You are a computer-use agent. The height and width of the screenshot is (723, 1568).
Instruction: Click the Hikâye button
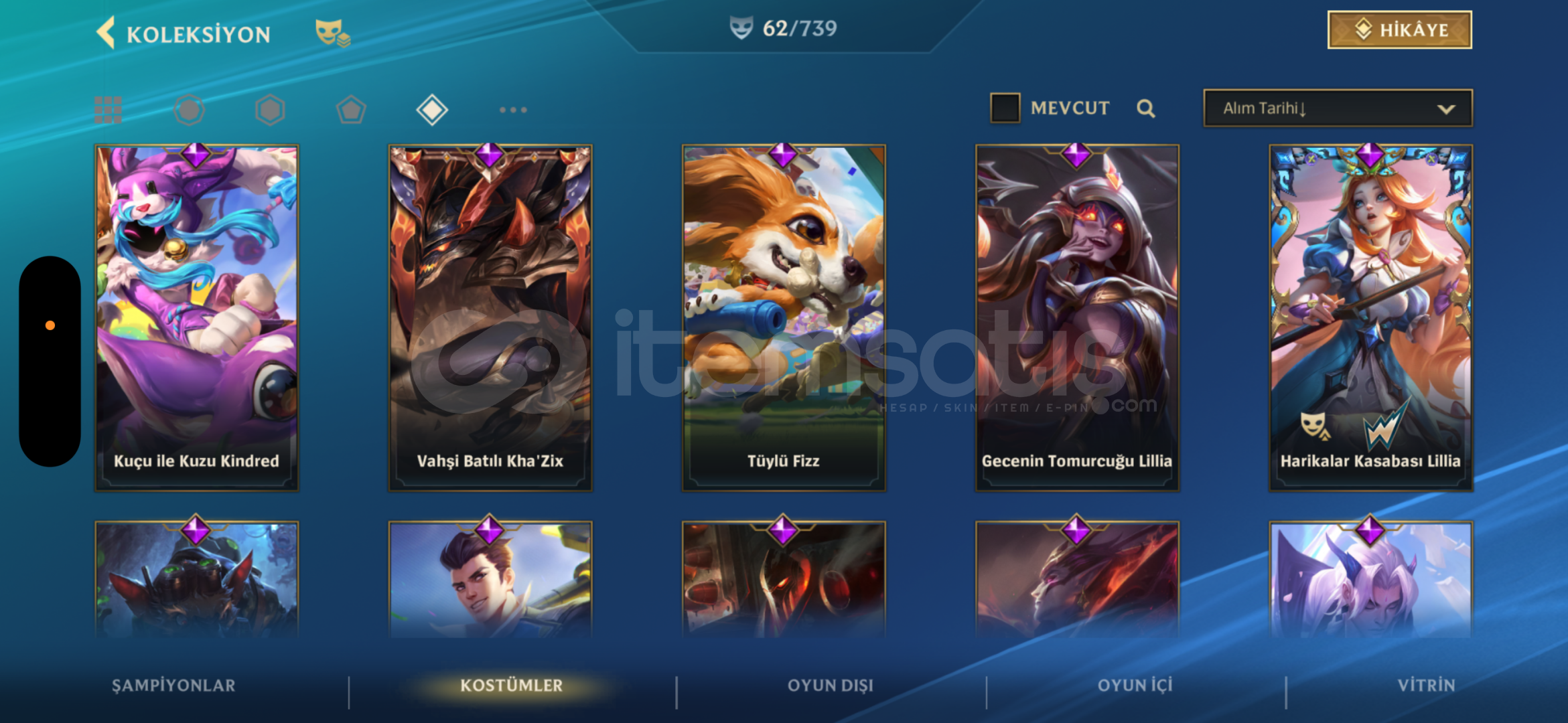pos(1399,30)
